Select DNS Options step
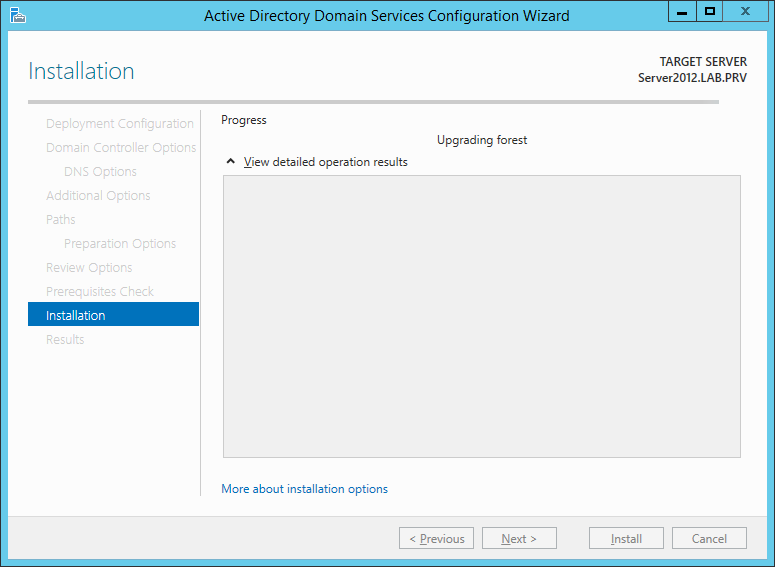The width and height of the screenshot is (775, 567). pos(100,172)
